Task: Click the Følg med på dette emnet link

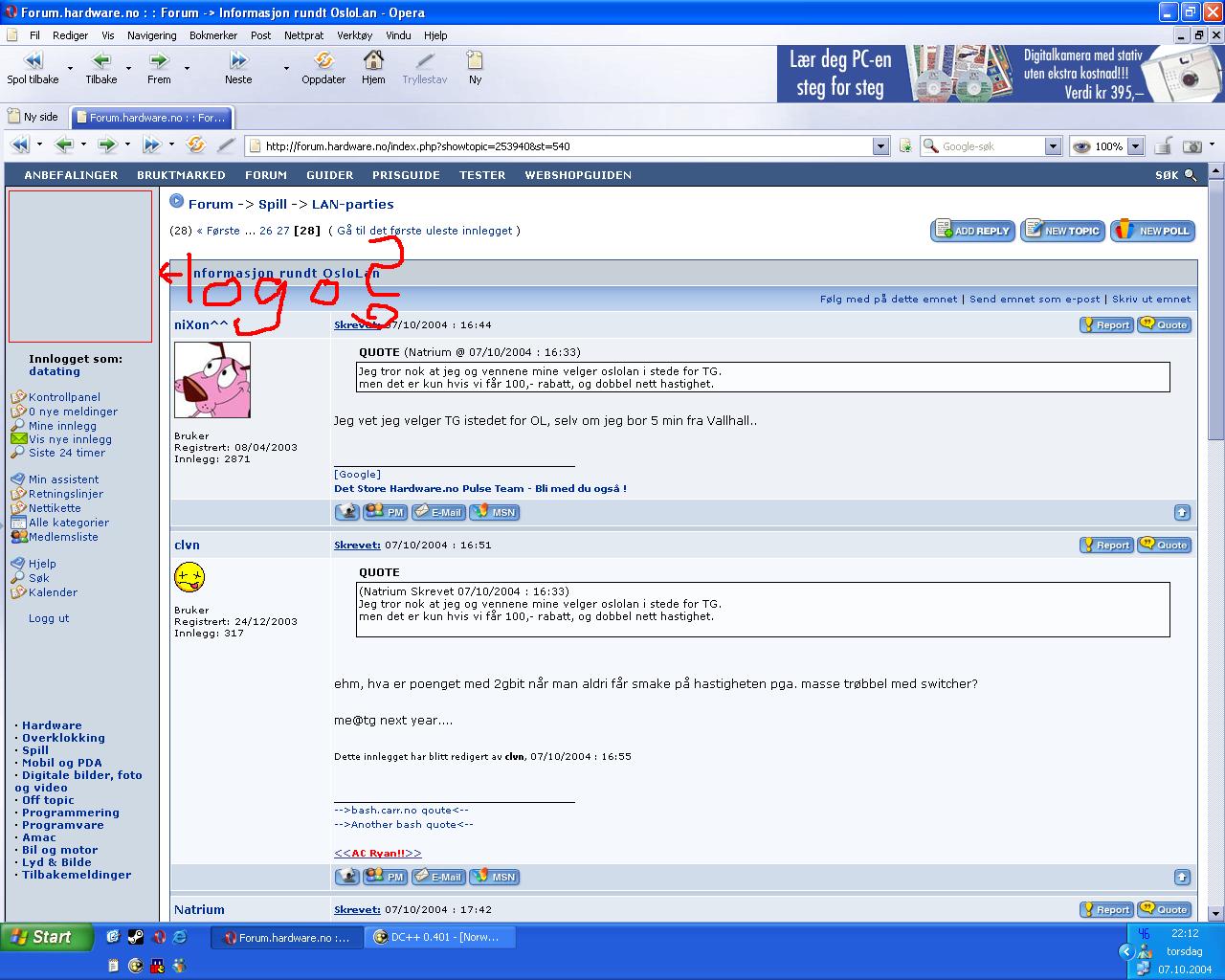Action: coord(888,299)
